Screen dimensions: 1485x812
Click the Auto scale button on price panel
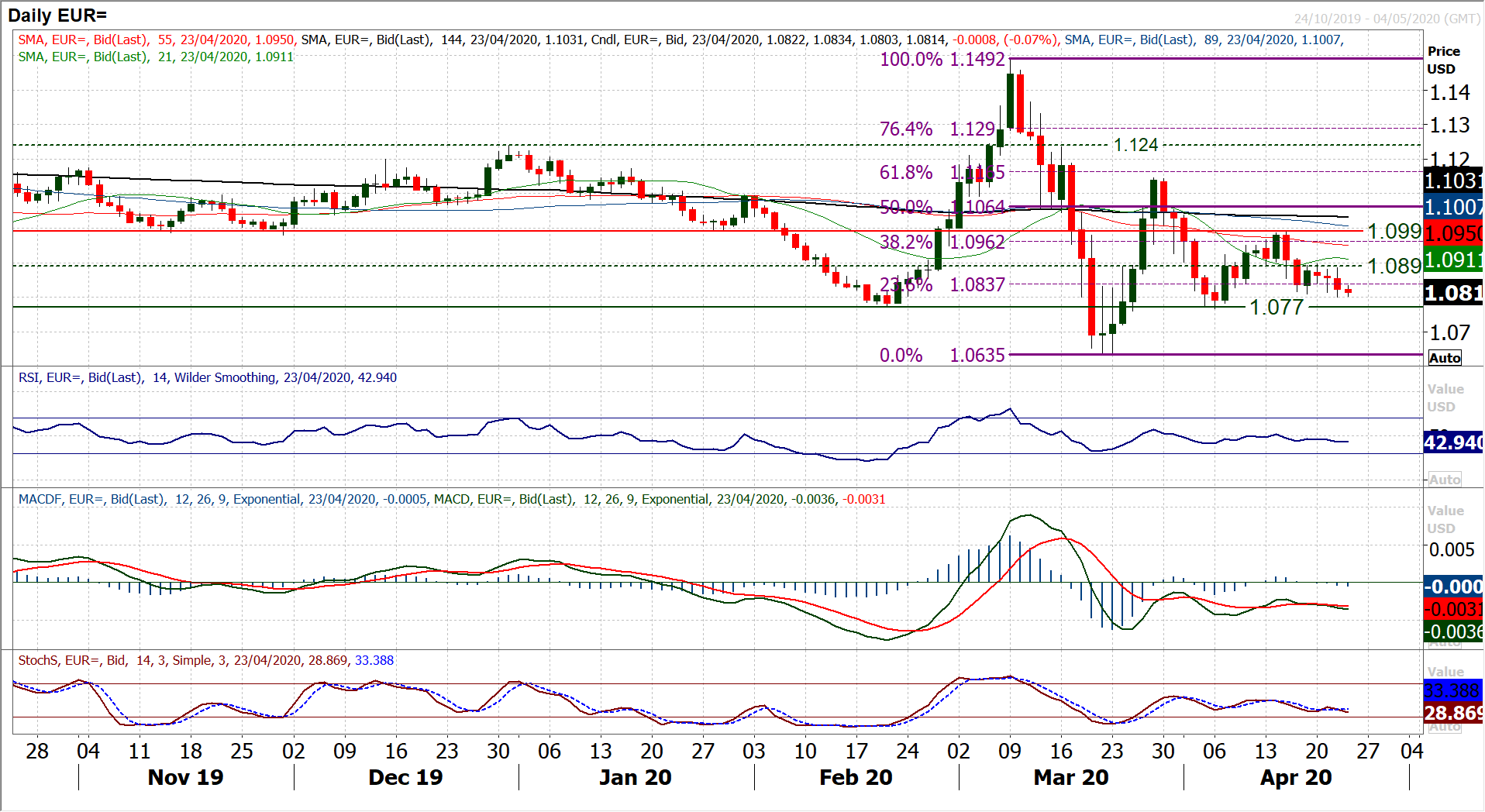coord(1445,358)
